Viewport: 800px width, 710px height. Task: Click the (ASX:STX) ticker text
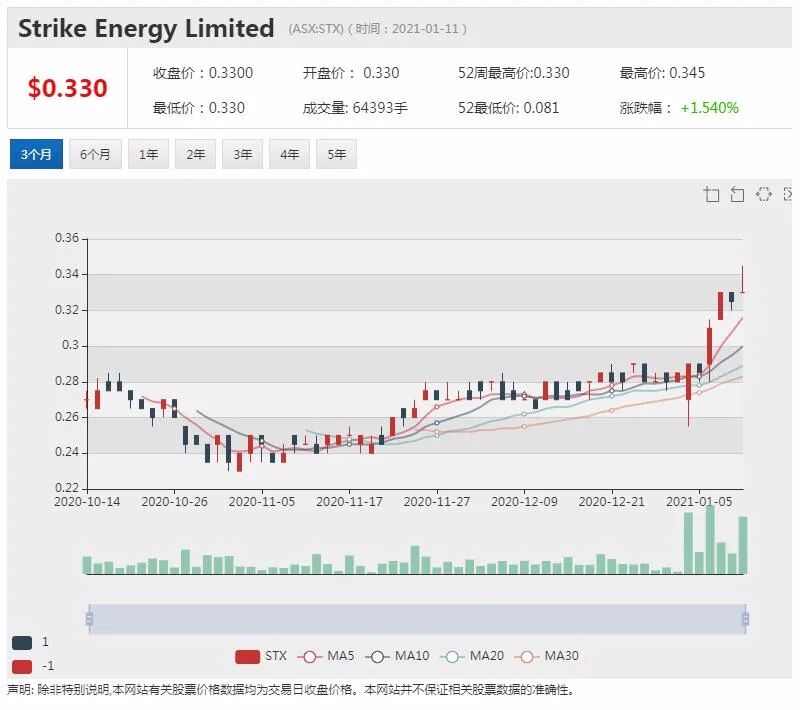[x=316, y=29]
